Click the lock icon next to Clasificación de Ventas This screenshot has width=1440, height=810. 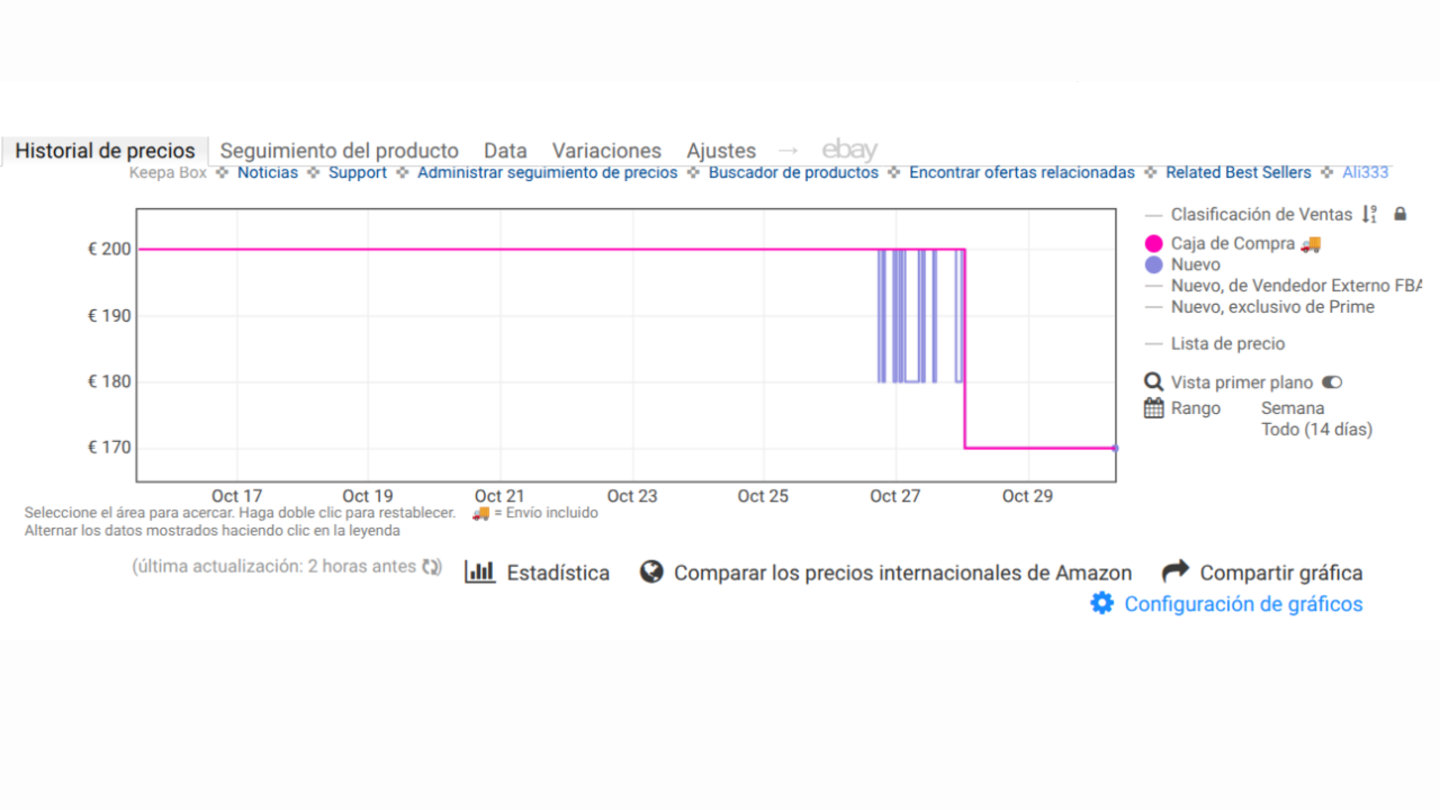pyautogui.click(x=1400, y=214)
